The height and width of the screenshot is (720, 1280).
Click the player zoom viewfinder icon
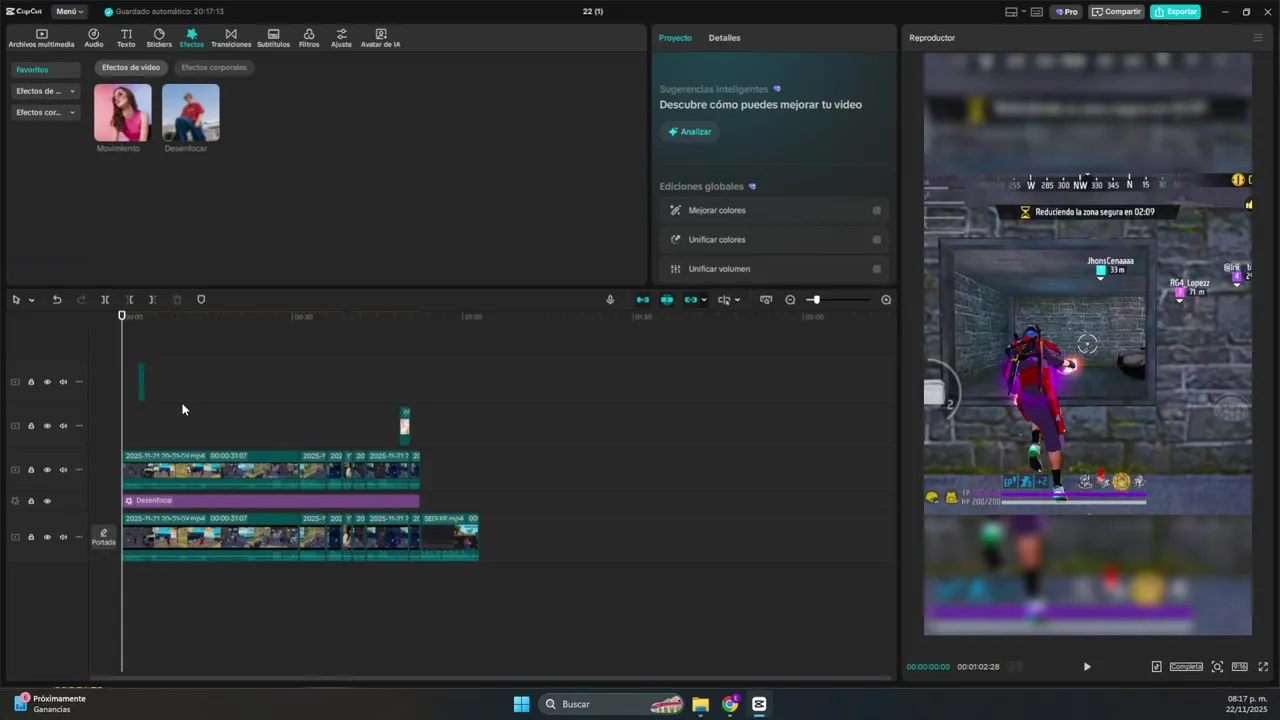1217,667
